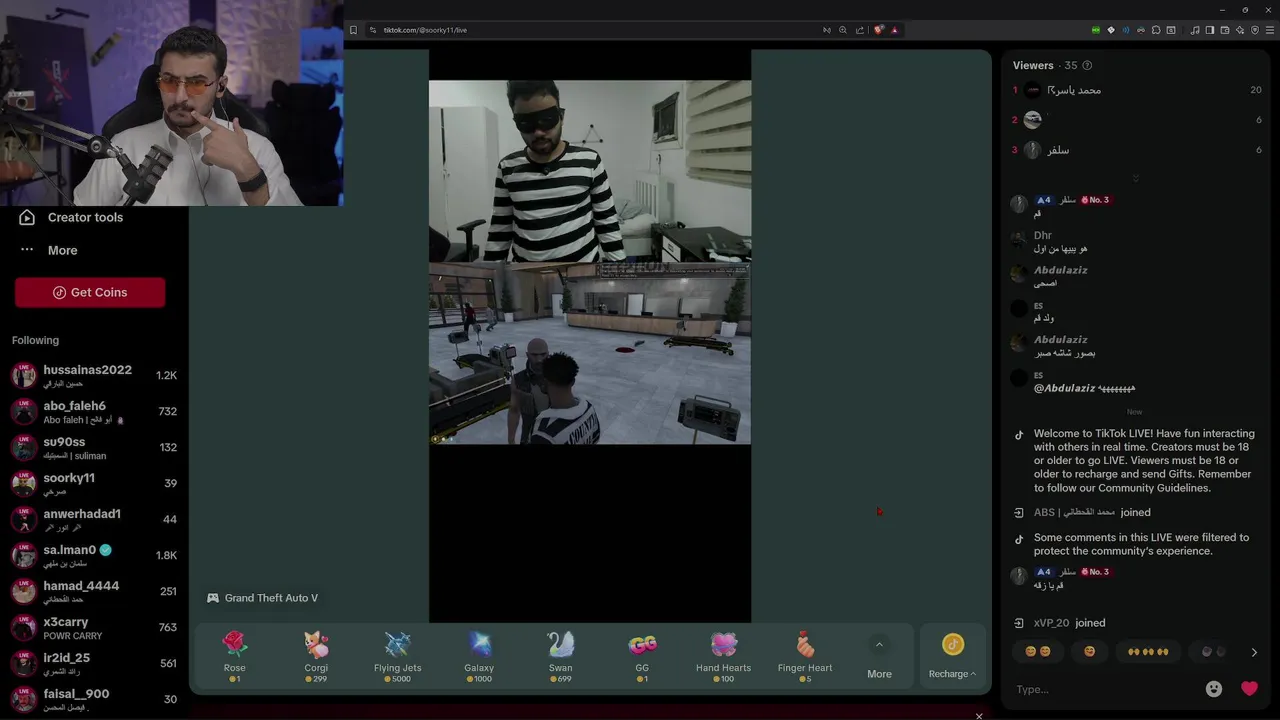
Task: Click the live stream video player
Action: pos(590,335)
